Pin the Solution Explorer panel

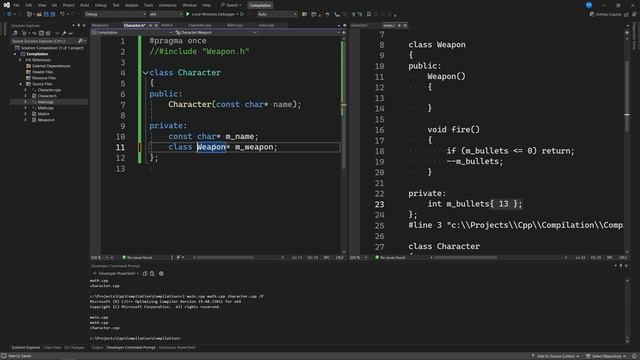coord(79,25)
